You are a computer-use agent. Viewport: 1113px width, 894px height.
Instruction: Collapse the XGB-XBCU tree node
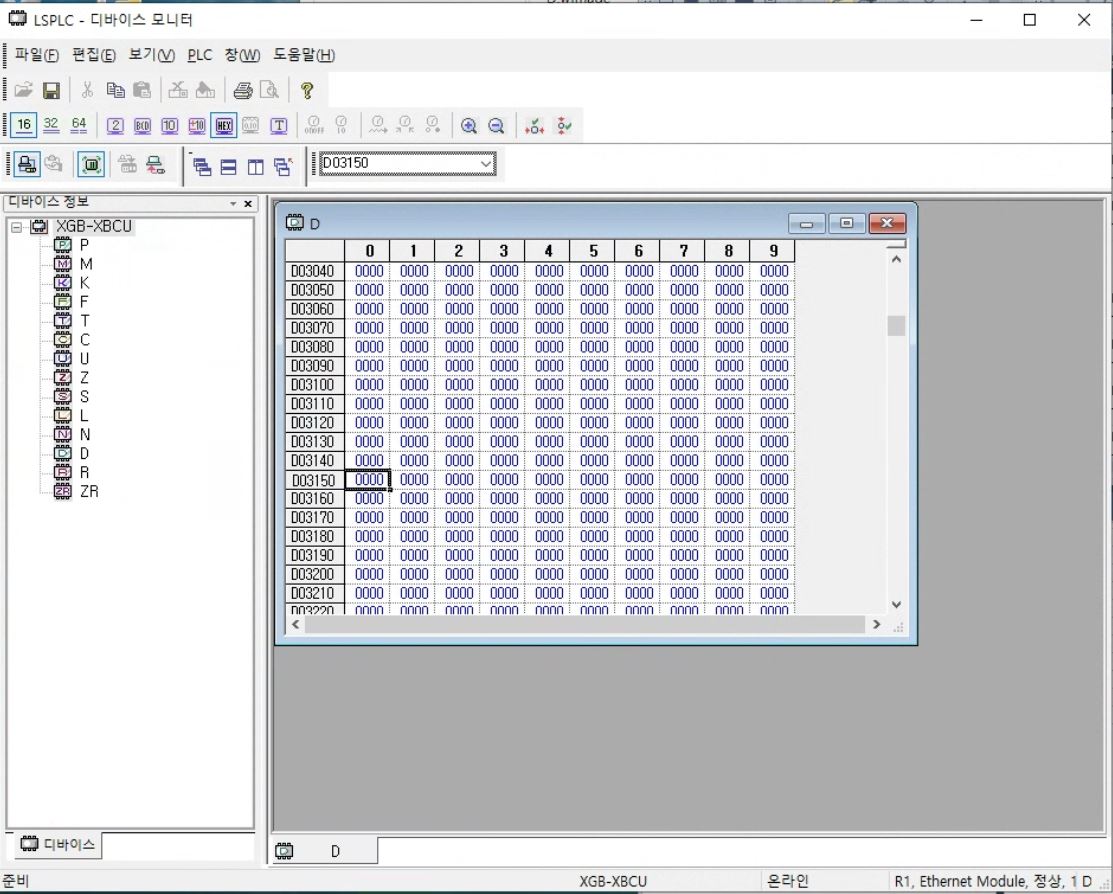point(17,227)
